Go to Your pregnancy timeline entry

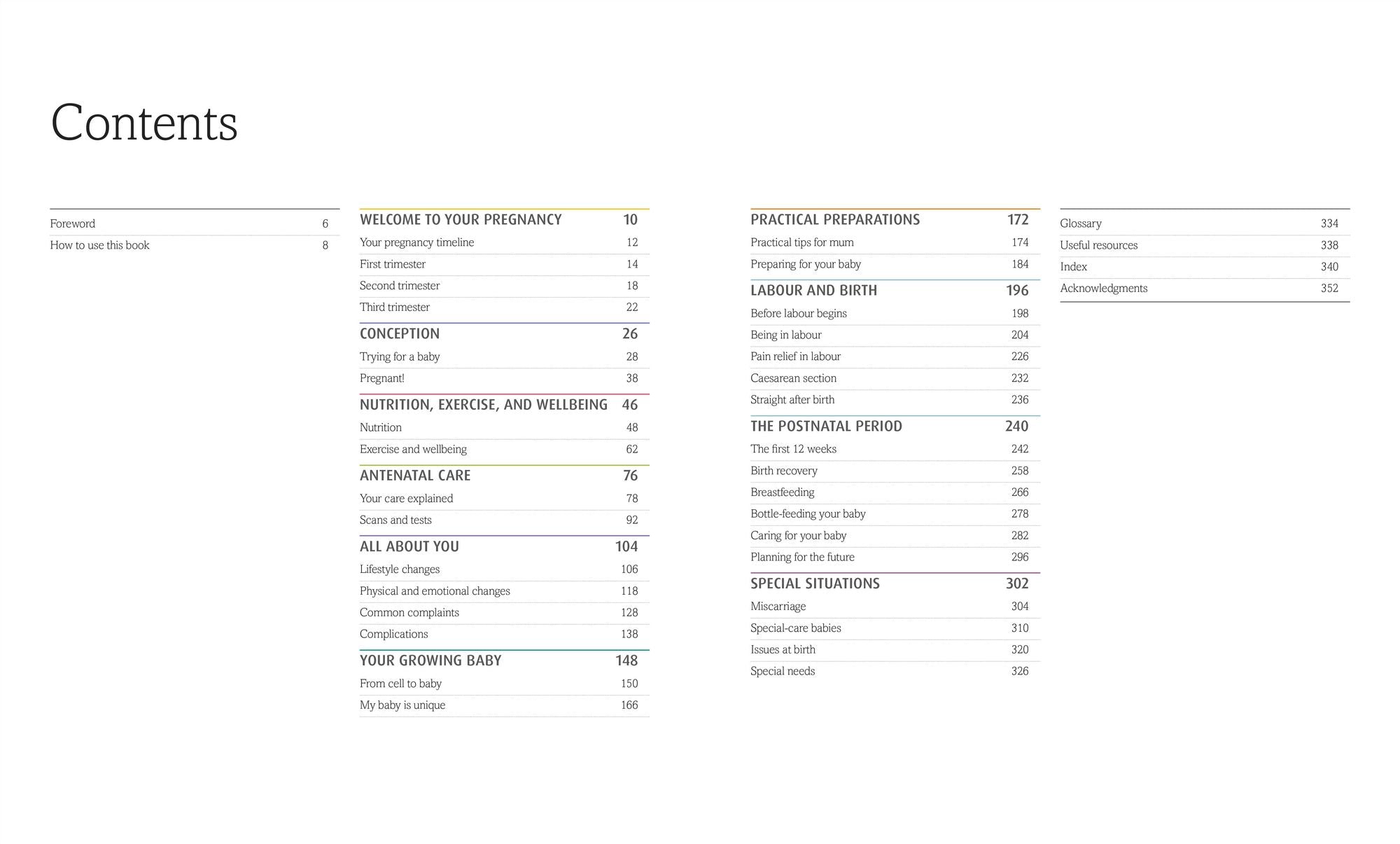coord(416,242)
